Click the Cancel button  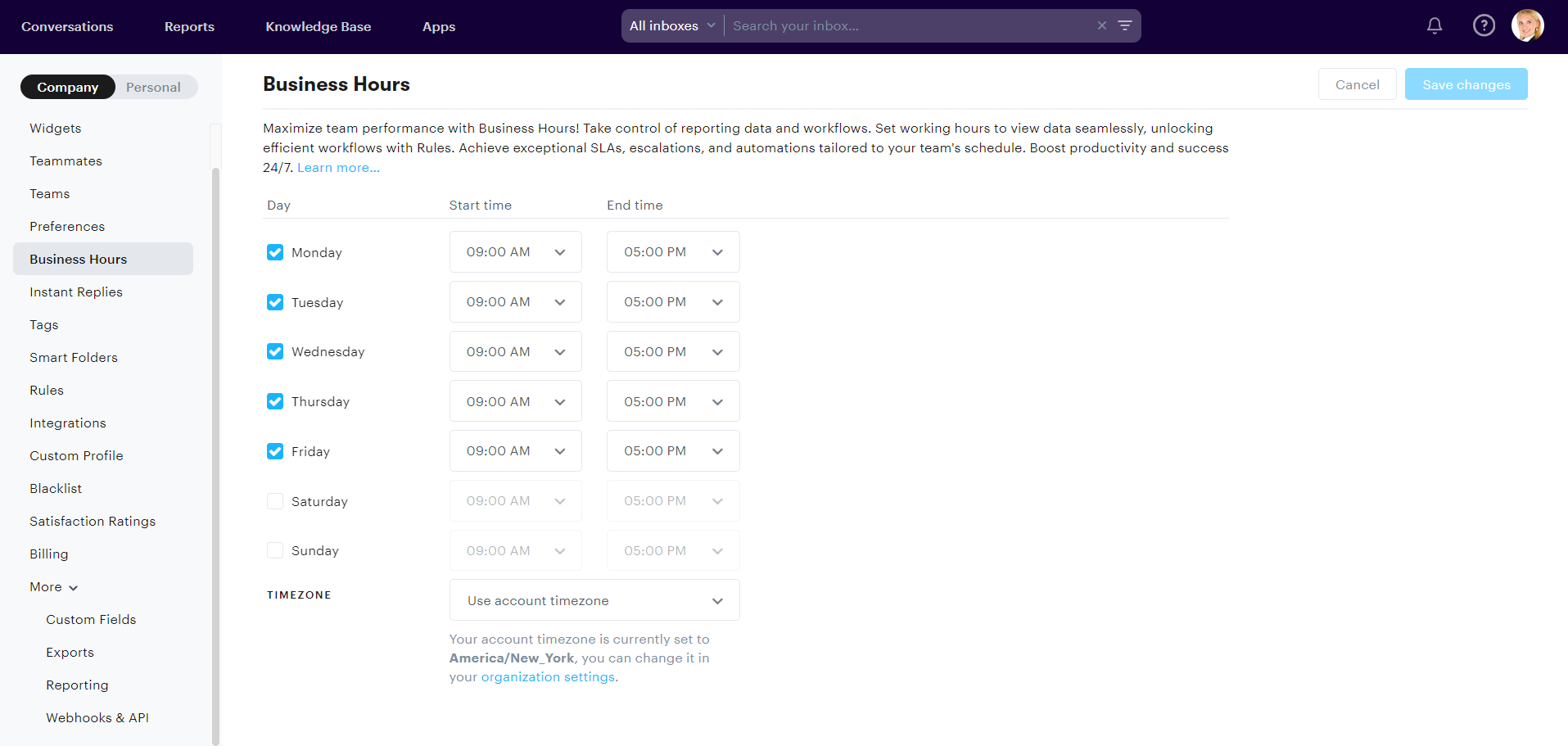point(1357,84)
